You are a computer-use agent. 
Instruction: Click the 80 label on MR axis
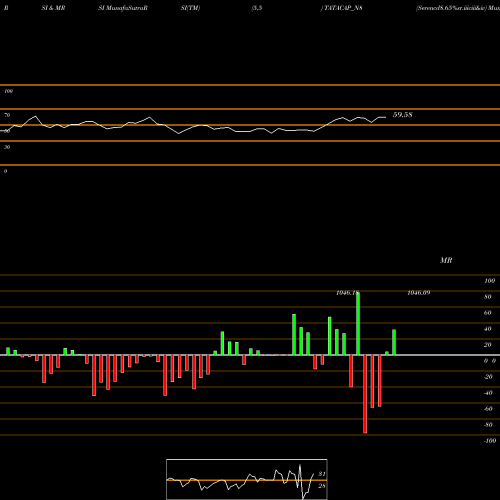488,297
